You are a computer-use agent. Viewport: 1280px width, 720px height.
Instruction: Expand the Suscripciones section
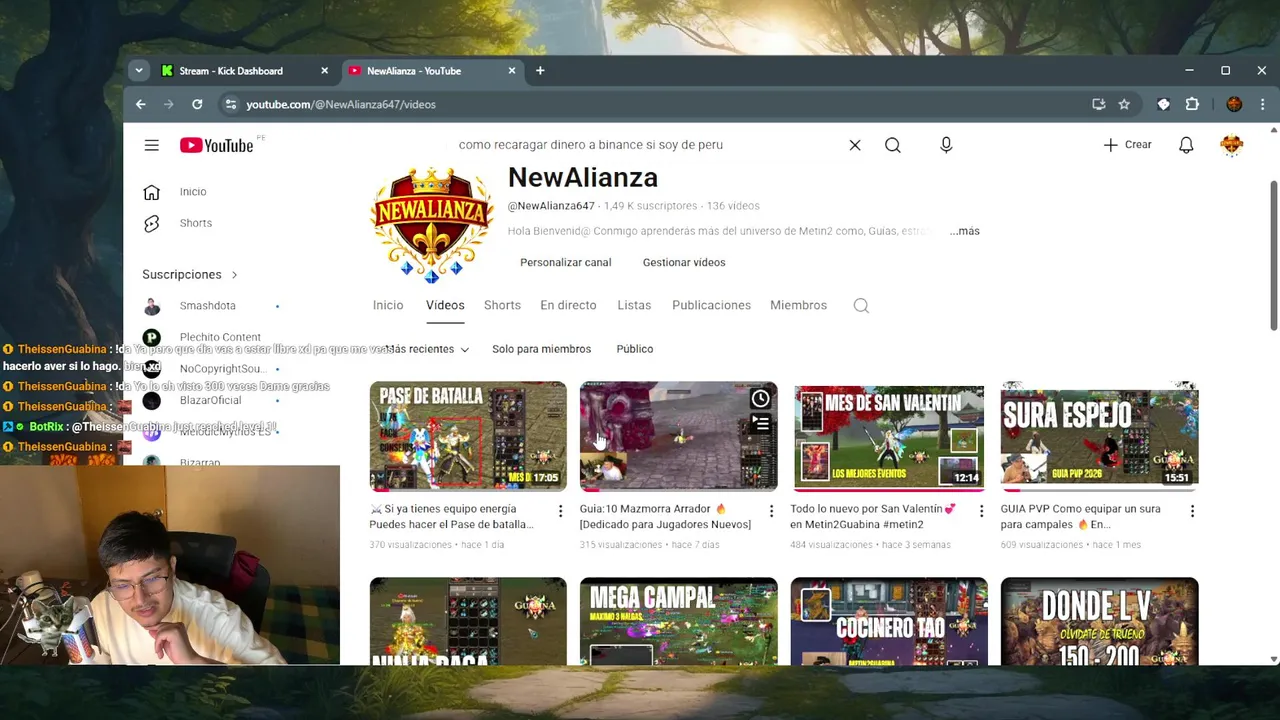[x=190, y=274]
